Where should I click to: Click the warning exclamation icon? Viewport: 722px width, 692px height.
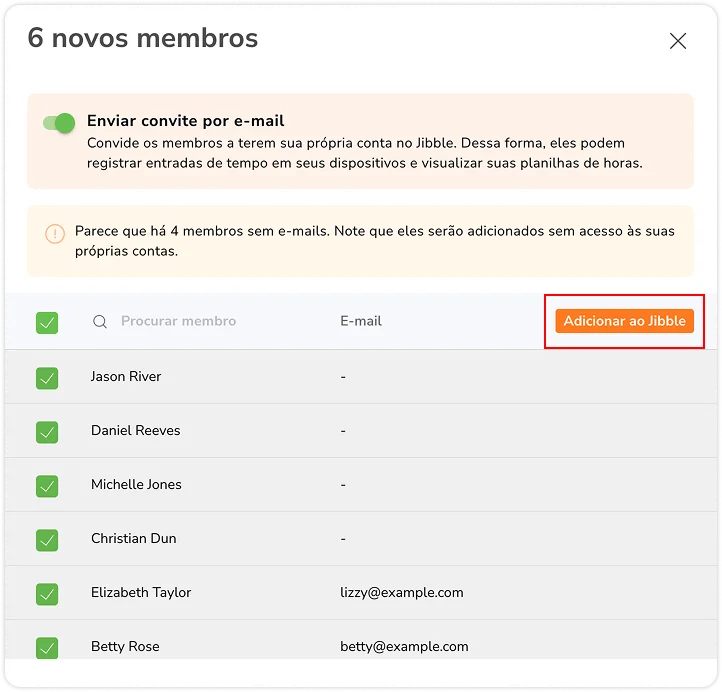(55, 234)
